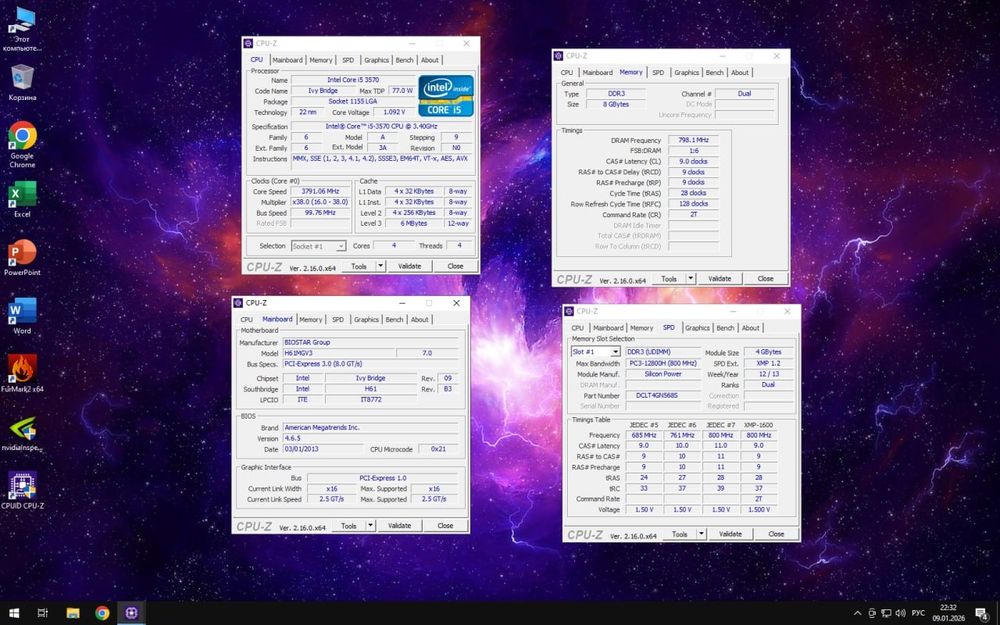Expand the Tools arrow in the Mainboard window

click(371, 526)
